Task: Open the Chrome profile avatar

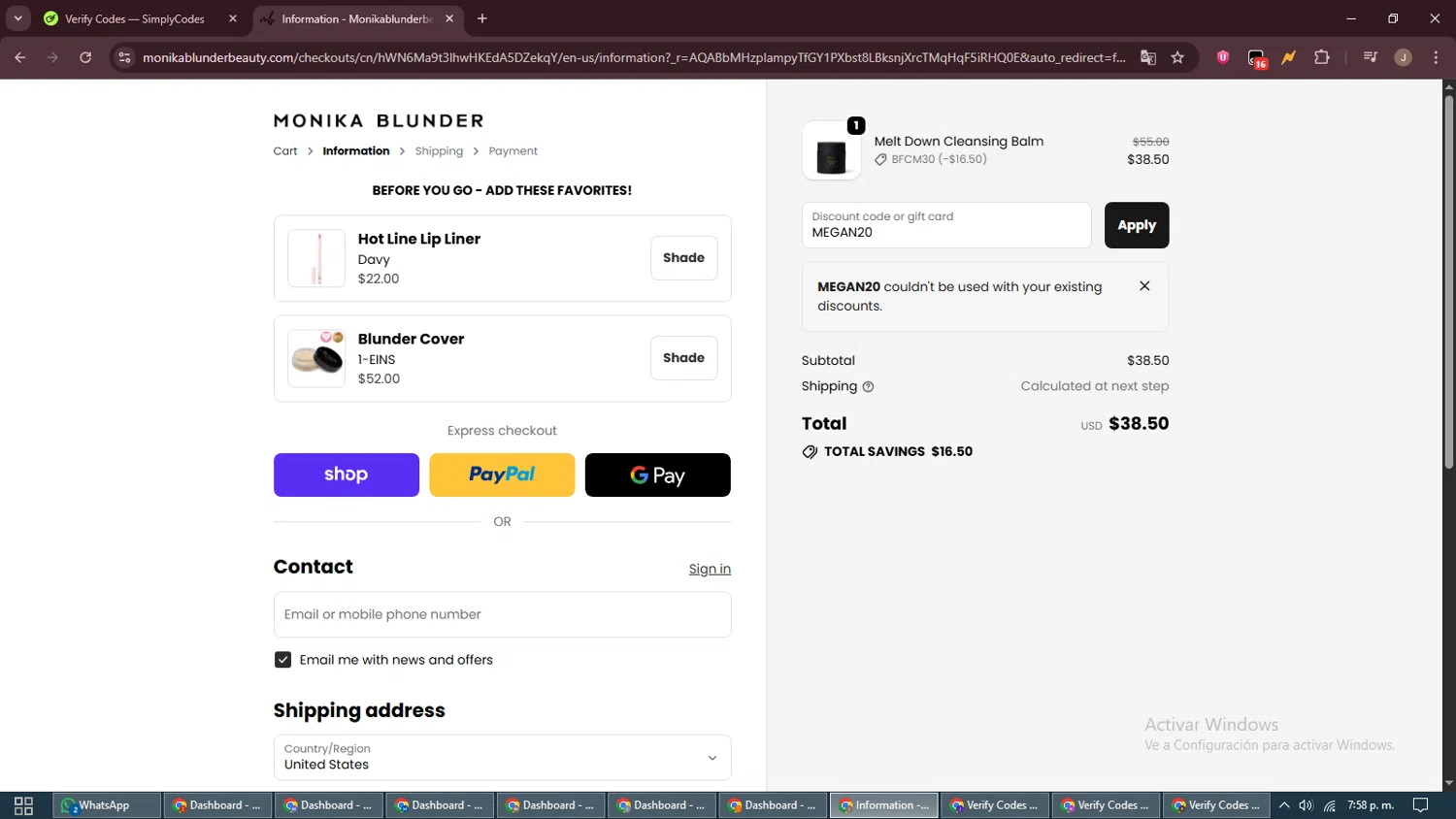Action: coord(1403,57)
